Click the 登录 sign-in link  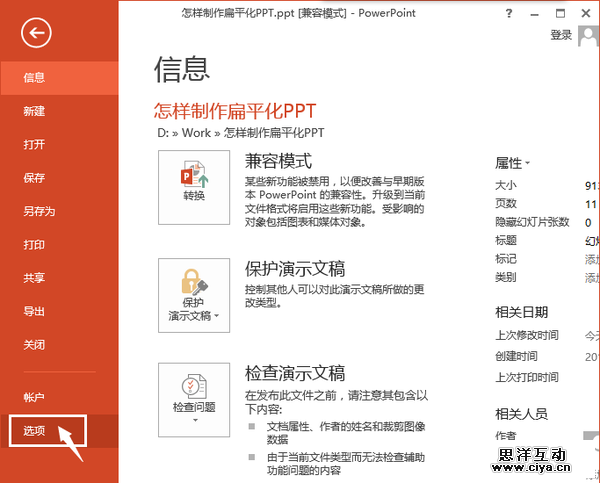pos(562,35)
